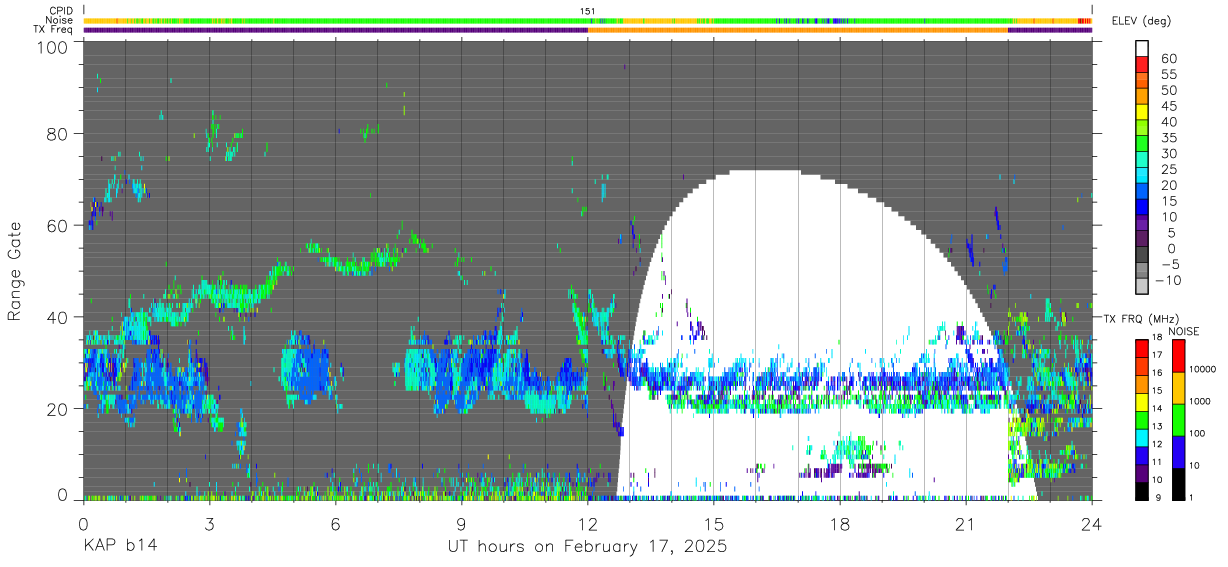Click the x-axis tick label '9'
The height and width of the screenshot is (567, 1228).
pos(461,524)
